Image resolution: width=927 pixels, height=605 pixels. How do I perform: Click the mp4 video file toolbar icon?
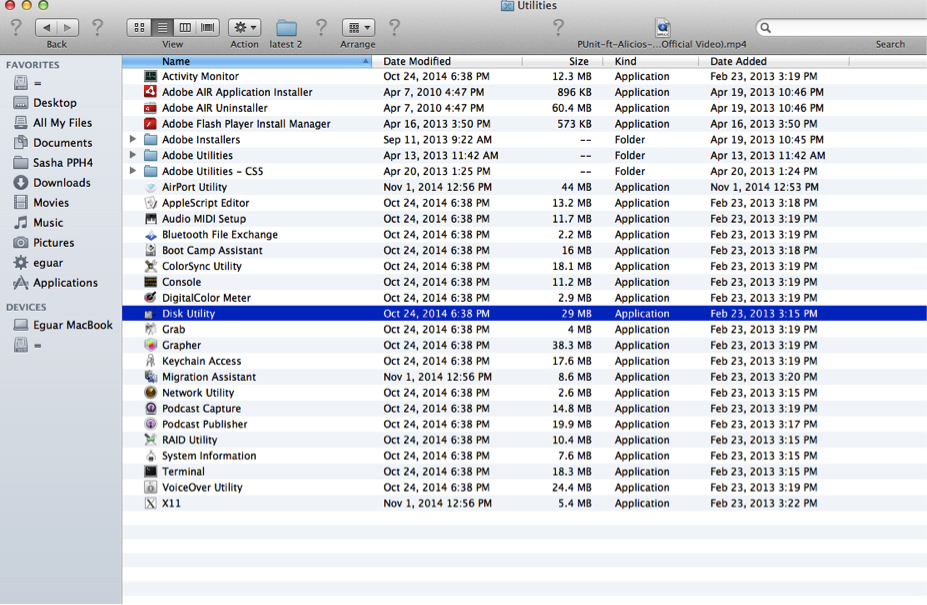pyautogui.click(x=662, y=27)
